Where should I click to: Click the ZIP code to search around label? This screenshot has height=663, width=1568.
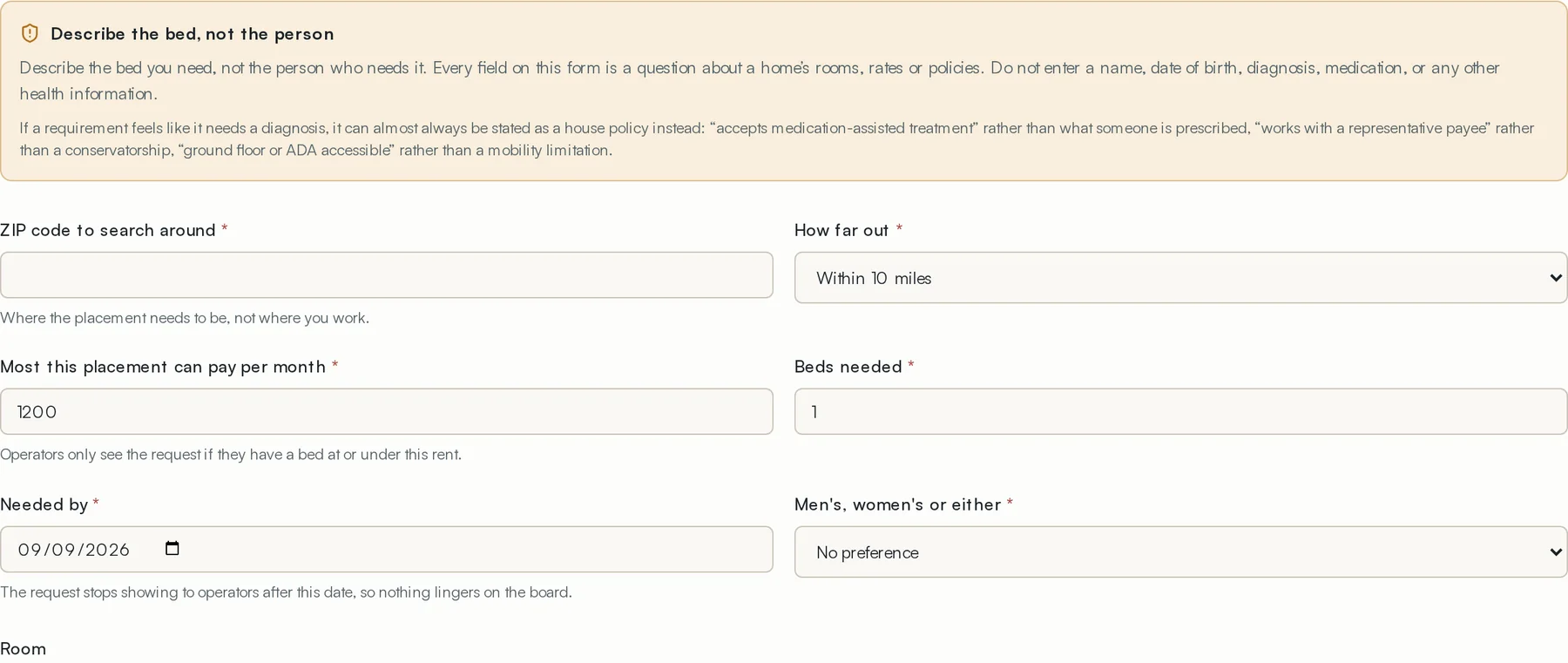[x=108, y=230]
